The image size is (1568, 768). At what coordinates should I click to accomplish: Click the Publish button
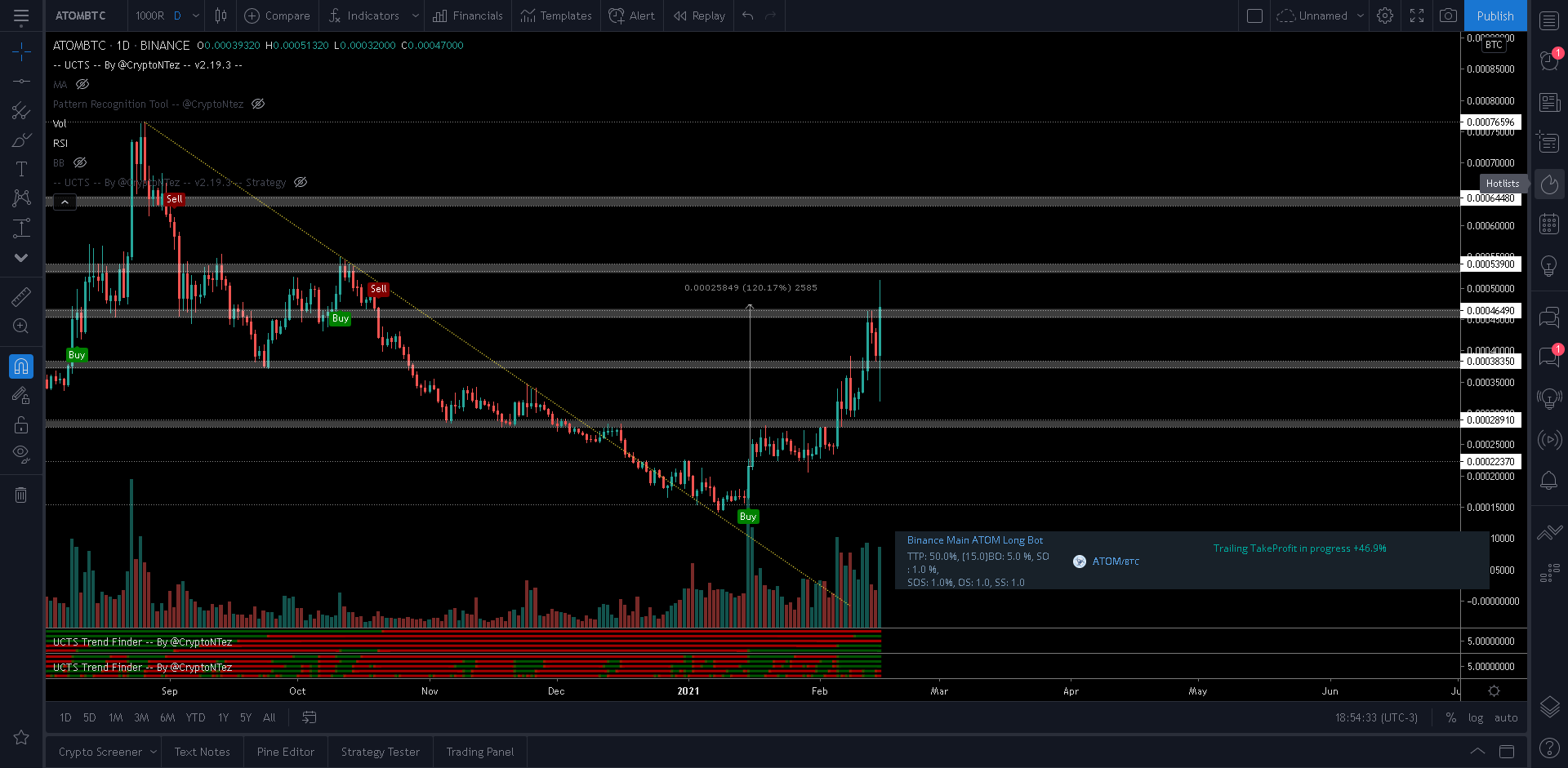click(x=1494, y=16)
